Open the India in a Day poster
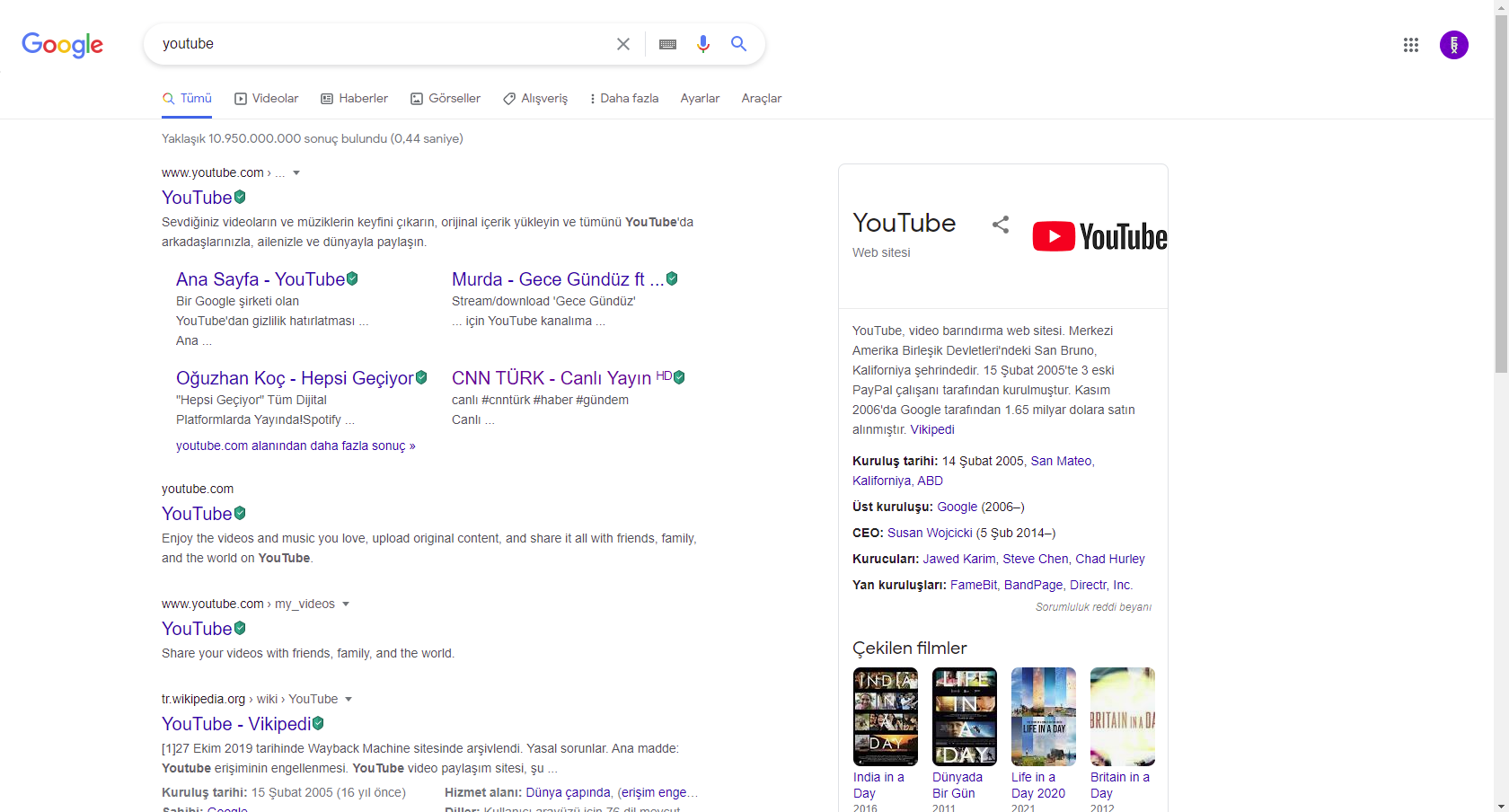Screen dimensions: 1509x812 click(x=886, y=717)
